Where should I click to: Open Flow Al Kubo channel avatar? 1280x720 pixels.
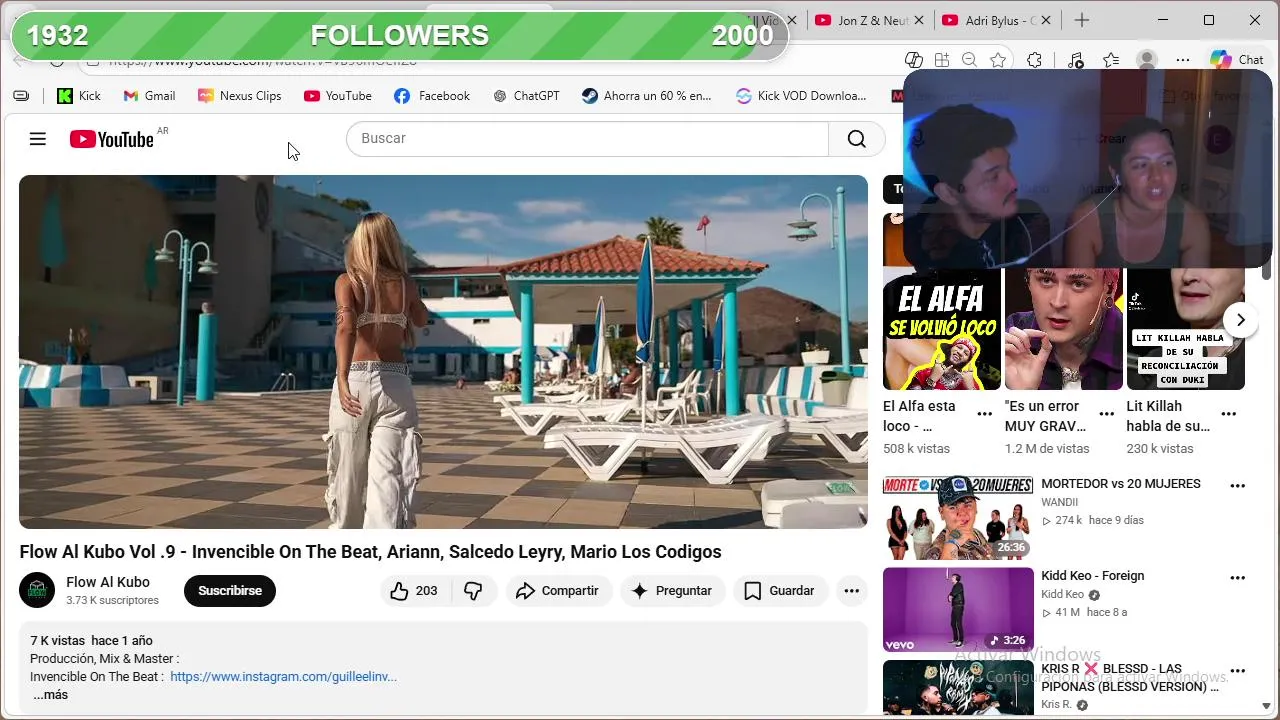pyautogui.click(x=37, y=590)
